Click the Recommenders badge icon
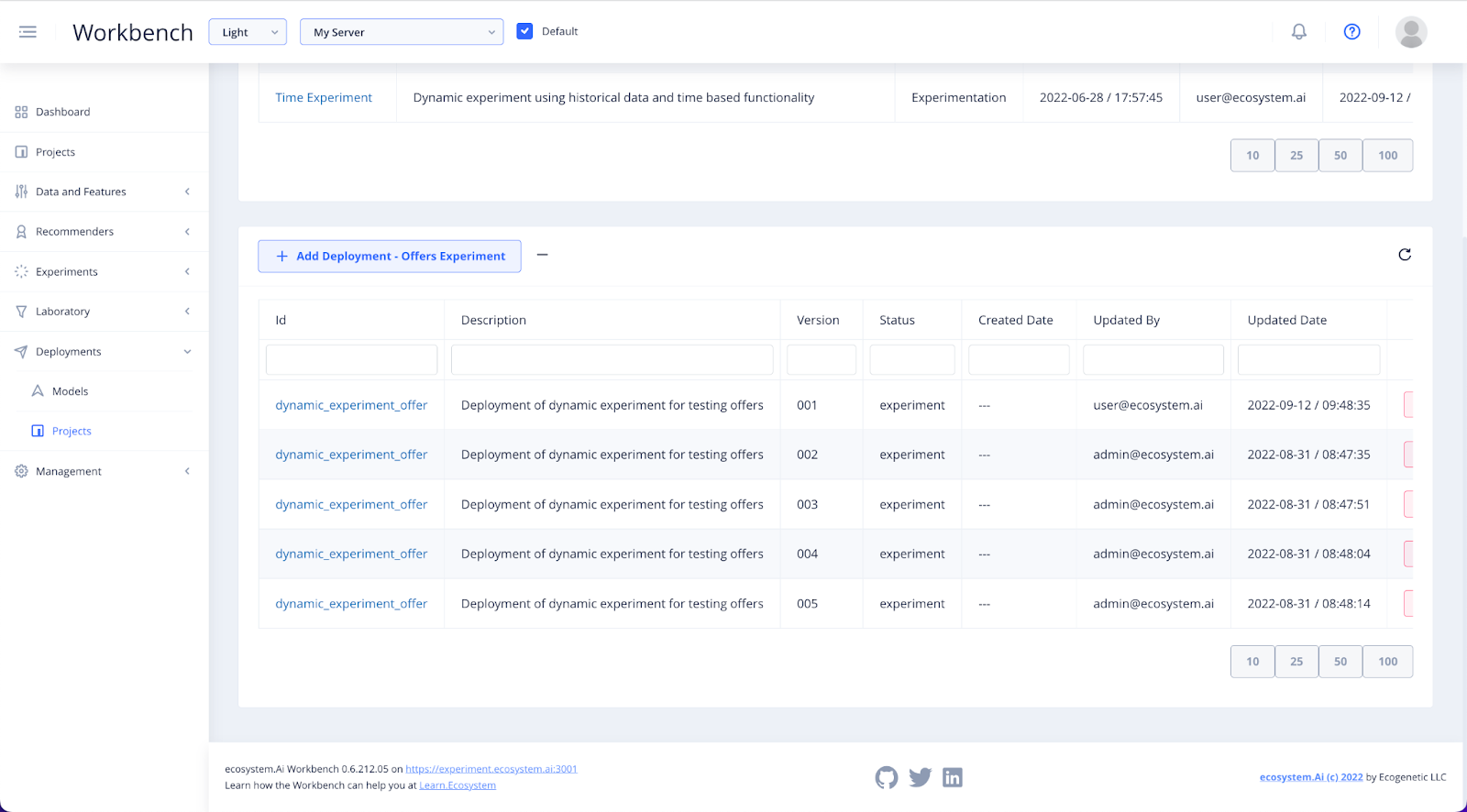The image size is (1467, 812). 21,232
